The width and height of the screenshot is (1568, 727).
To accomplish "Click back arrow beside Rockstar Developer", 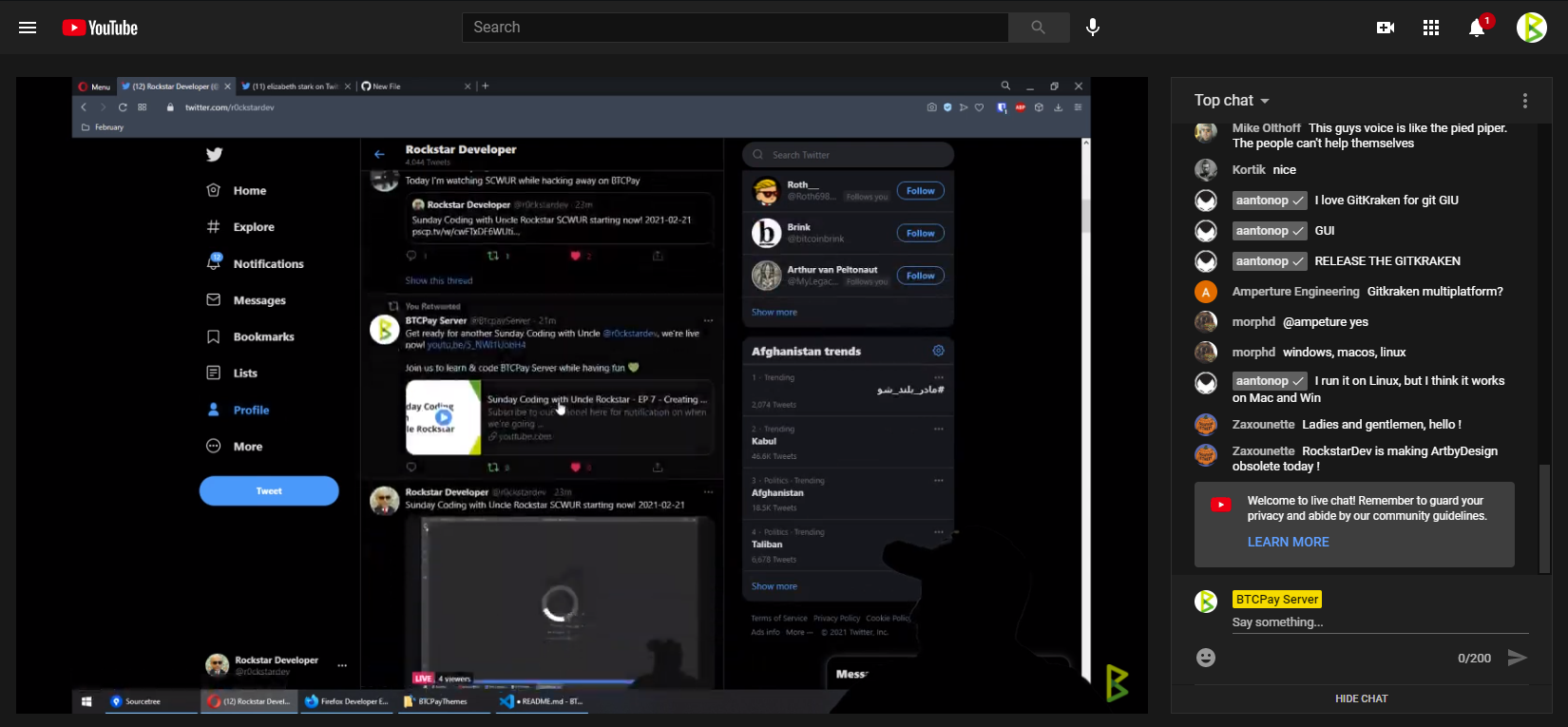I will click(379, 154).
